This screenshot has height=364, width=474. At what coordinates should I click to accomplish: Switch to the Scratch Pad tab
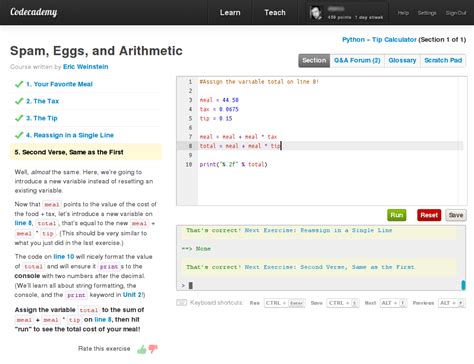443,61
